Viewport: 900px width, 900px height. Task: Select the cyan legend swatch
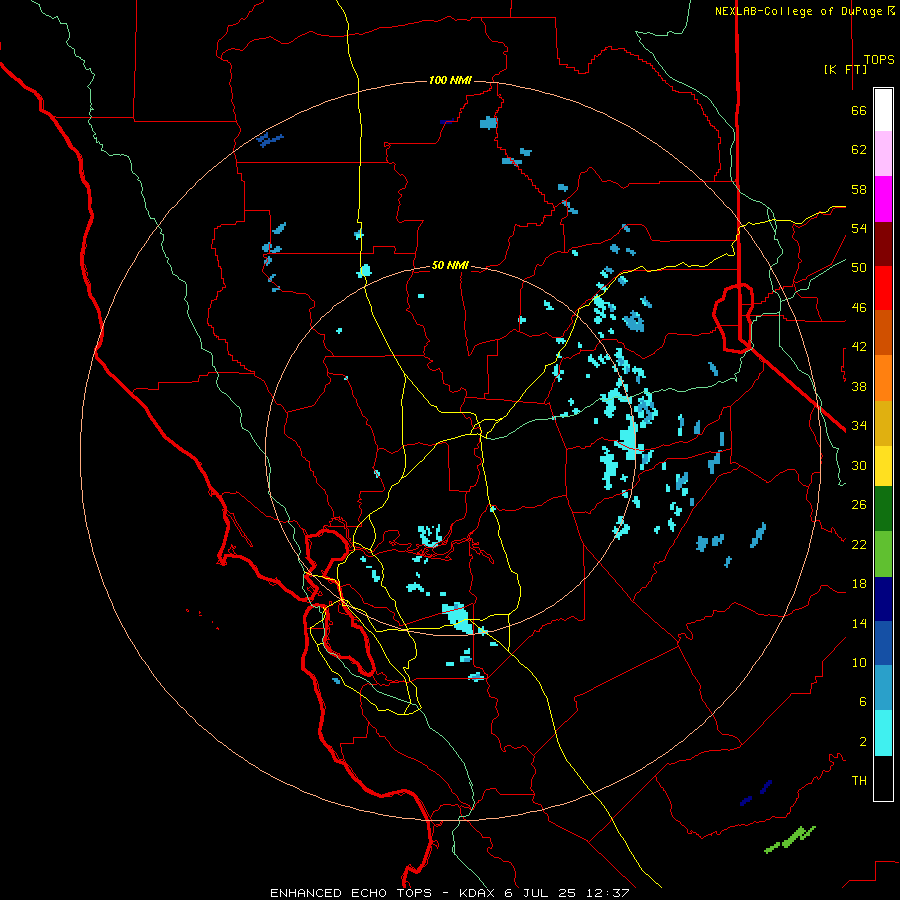point(883,733)
